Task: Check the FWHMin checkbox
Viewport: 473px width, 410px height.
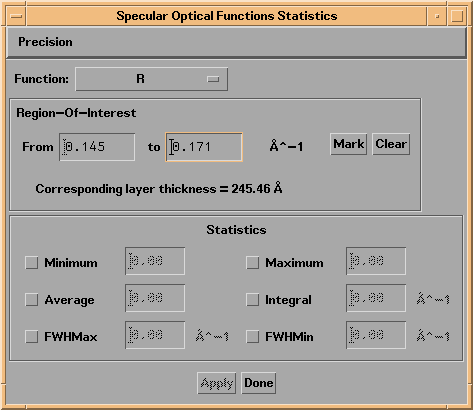Action: [x=252, y=337]
